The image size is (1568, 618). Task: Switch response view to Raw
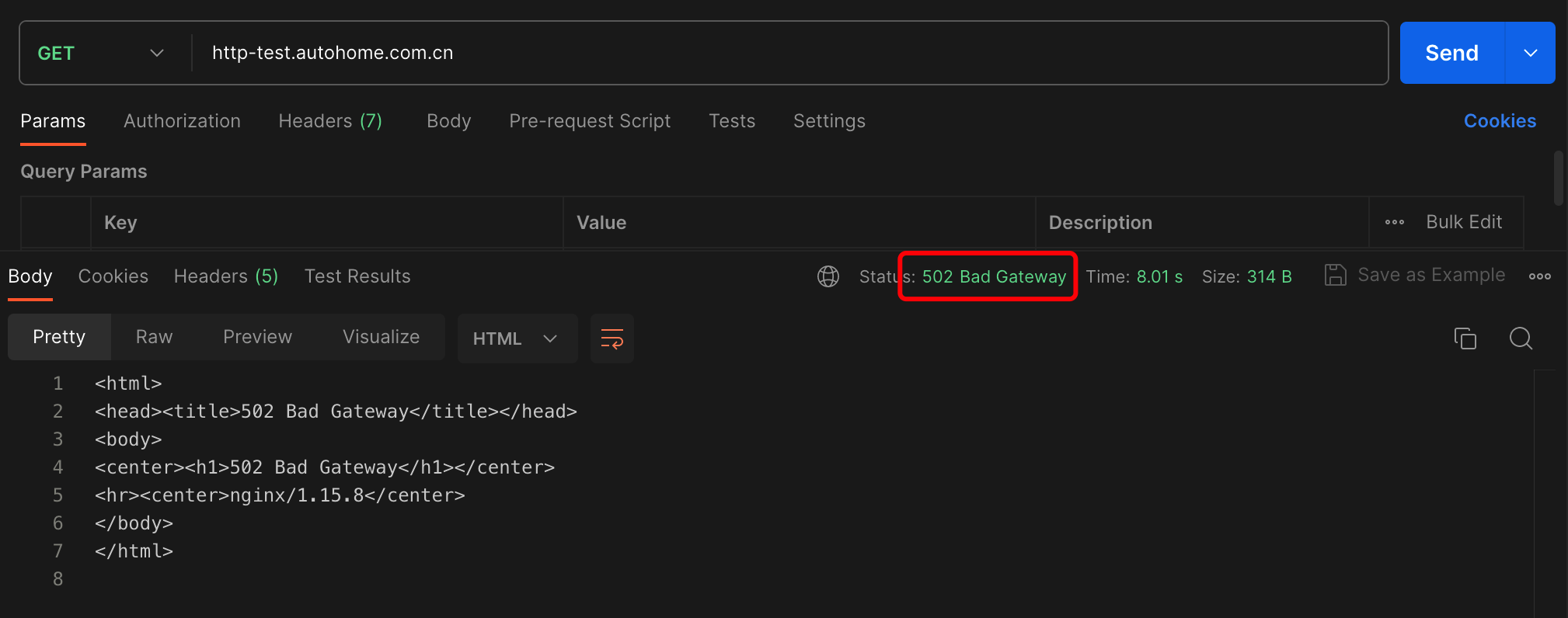pyautogui.click(x=154, y=337)
